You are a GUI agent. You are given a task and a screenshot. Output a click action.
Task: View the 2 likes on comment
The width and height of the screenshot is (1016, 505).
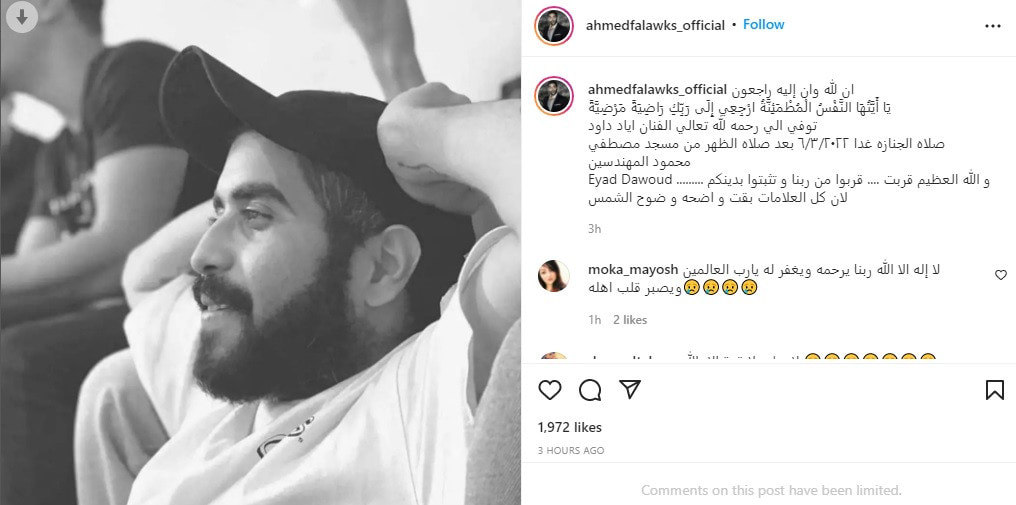pos(630,320)
